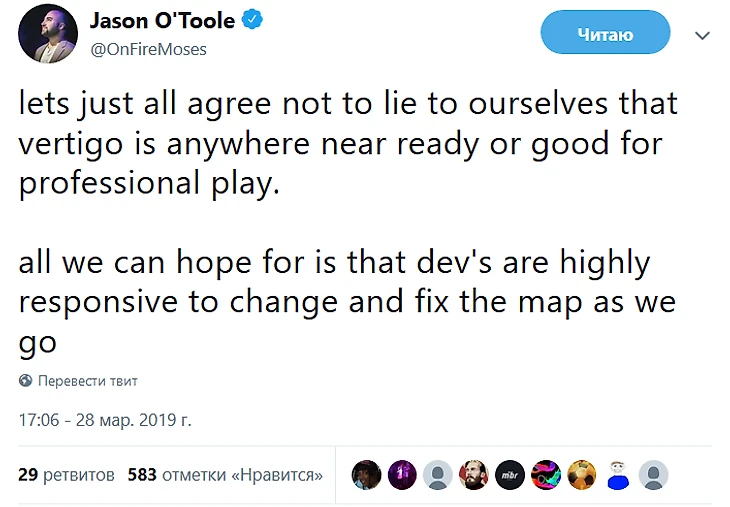Image resolution: width=730 pixels, height=507 pixels.
Task: Open the golden soccer ball avatar
Action: click(x=581, y=475)
